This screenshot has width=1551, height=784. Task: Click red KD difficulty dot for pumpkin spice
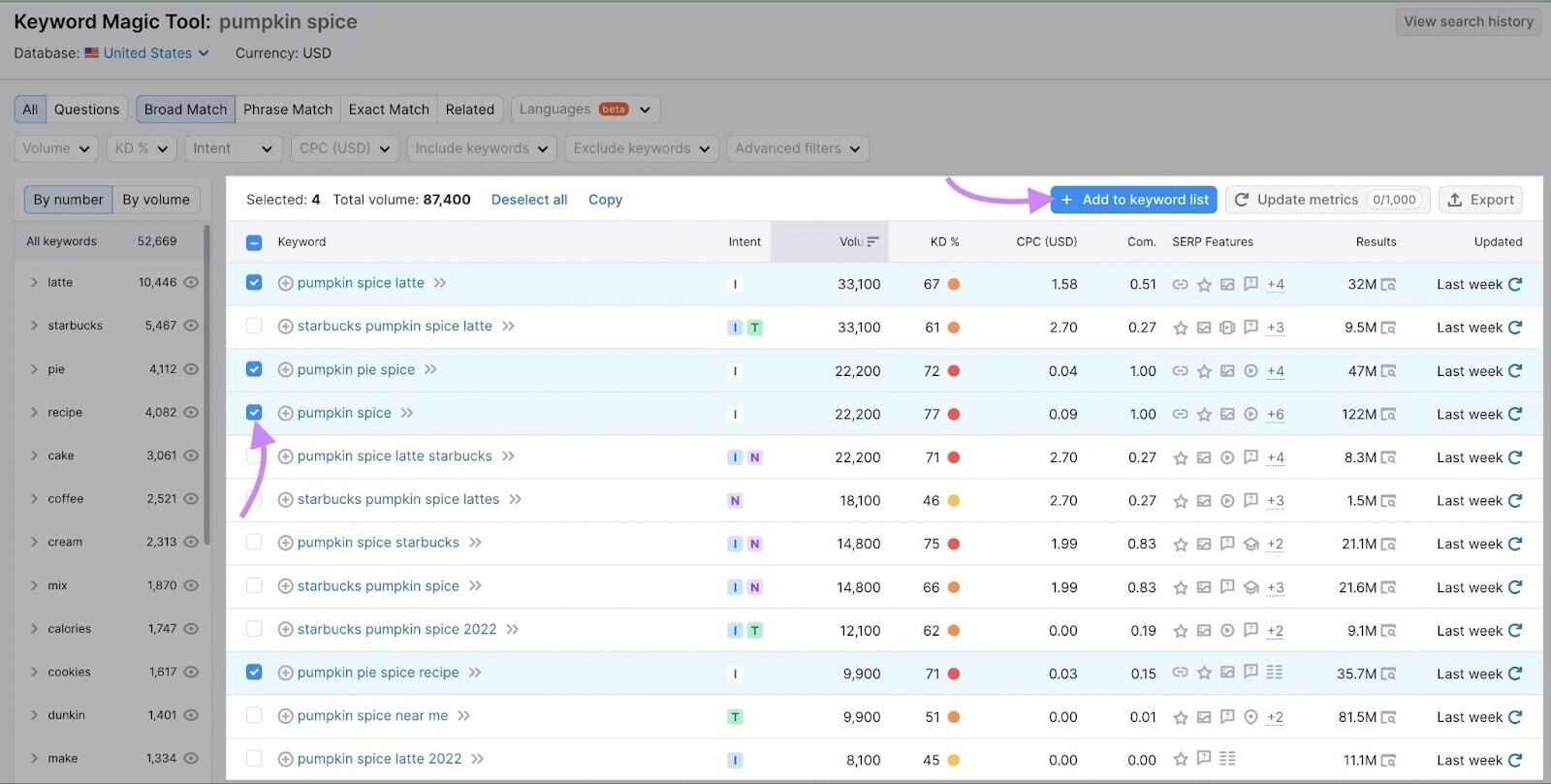pyautogui.click(x=954, y=415)
